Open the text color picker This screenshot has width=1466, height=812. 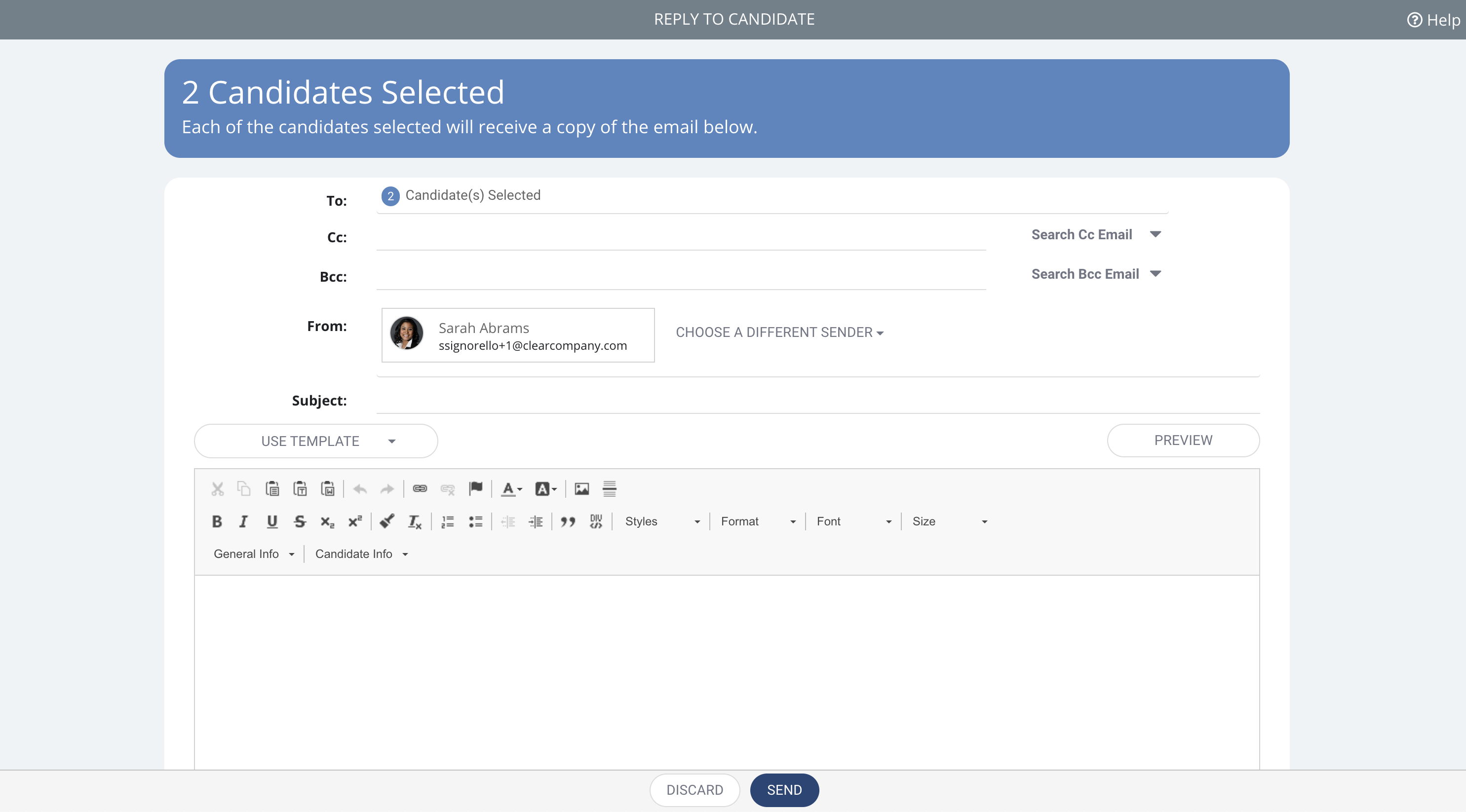point(511,489)
